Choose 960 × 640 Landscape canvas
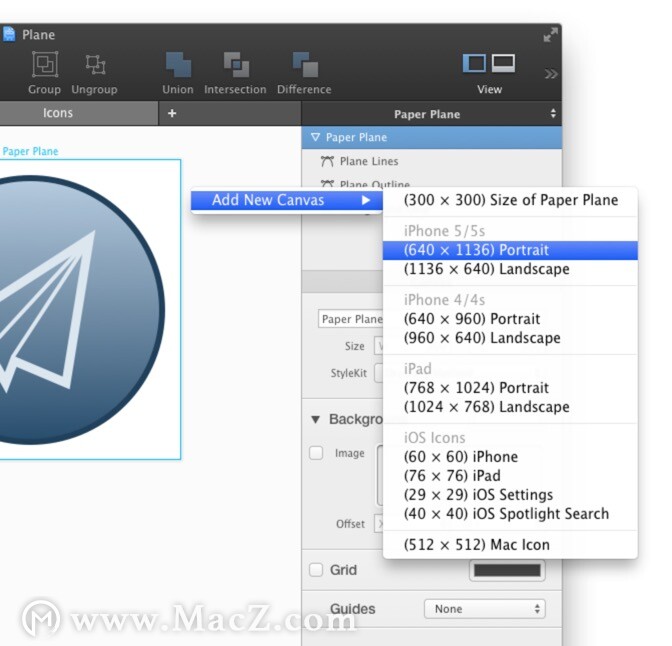Screen dimensions: 672x646 [510, 338]
